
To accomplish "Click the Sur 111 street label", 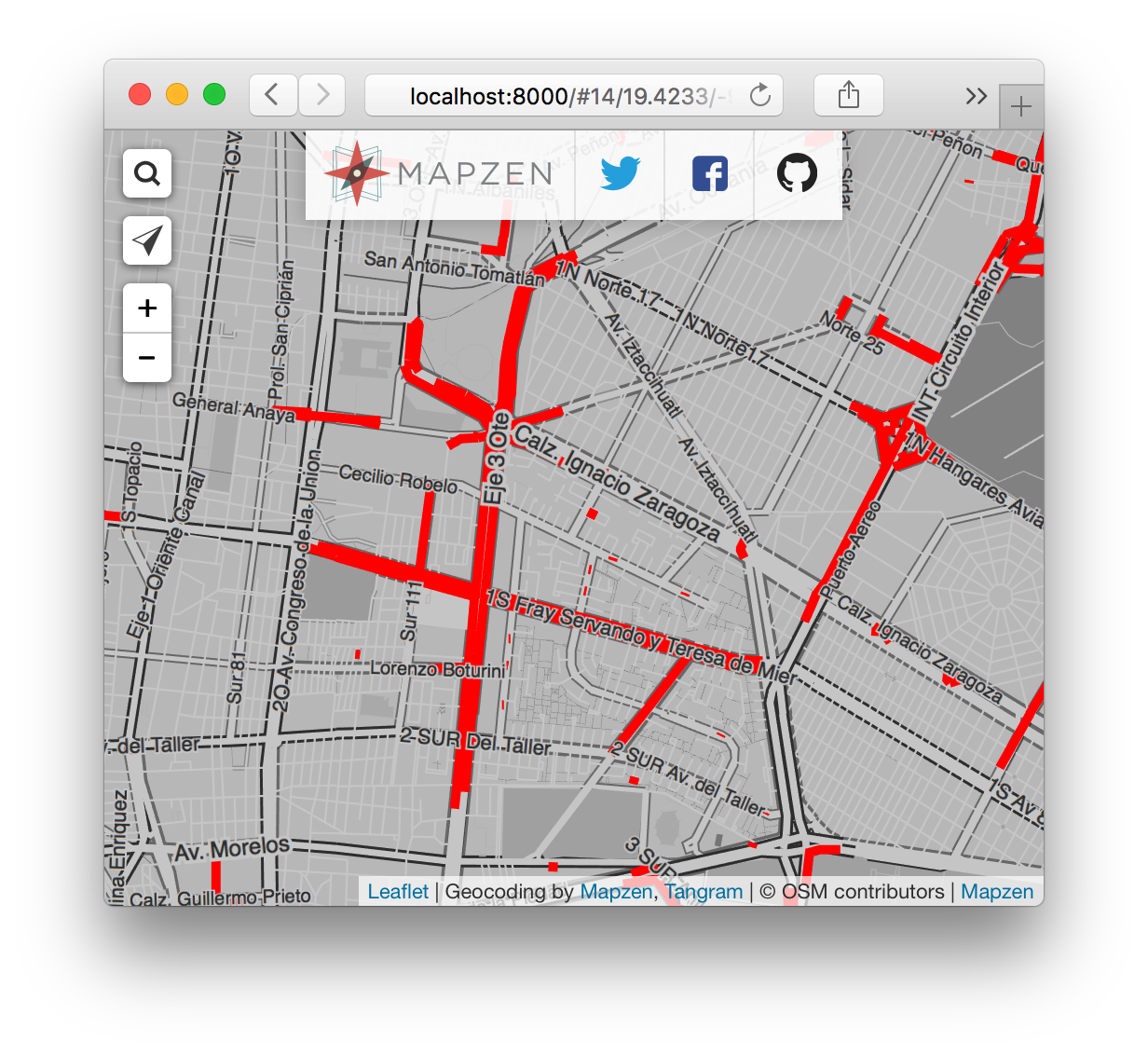I will [x=412, y=611].
